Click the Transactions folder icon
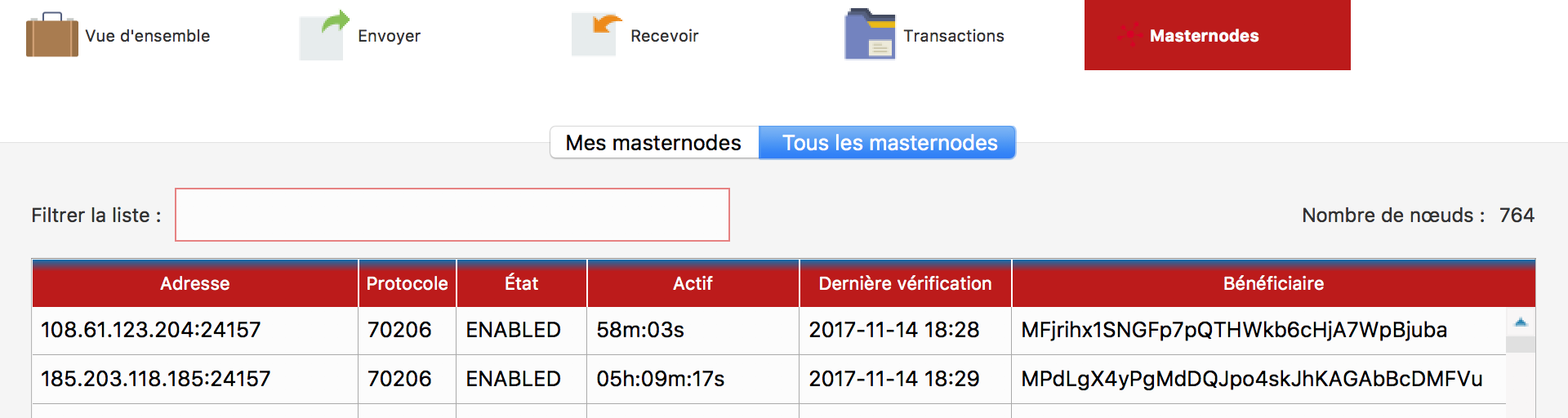The height and width of the screenshot is (418, 1568). pyautogui.click(x=870, y=34)
